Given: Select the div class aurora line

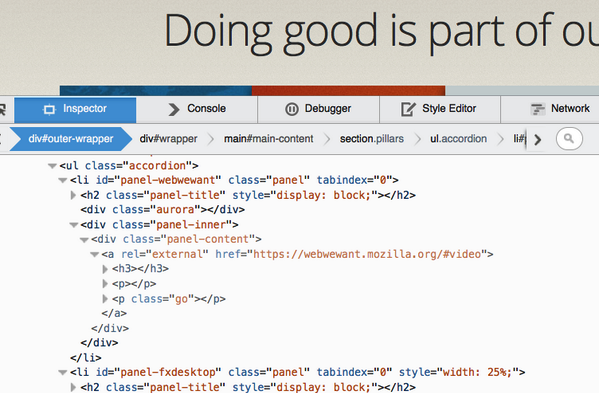Looking at the screenshot, I should [x=162, y=210].
